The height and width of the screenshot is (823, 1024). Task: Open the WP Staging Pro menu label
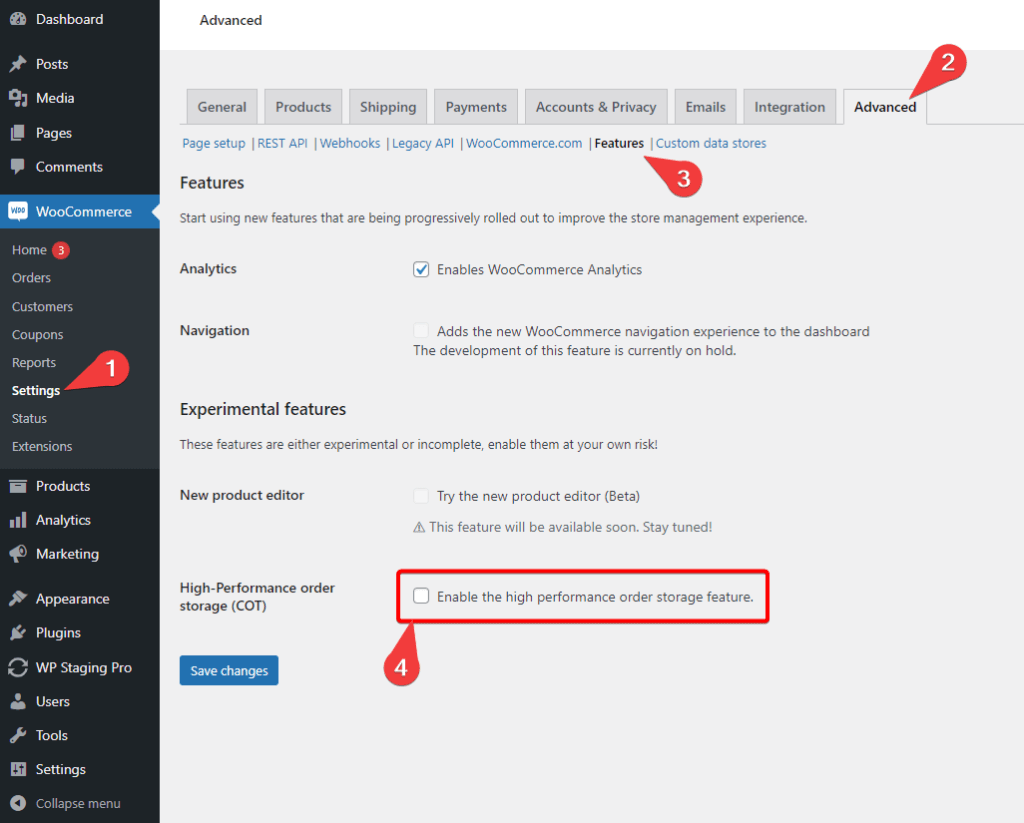[x=84, y=667]
